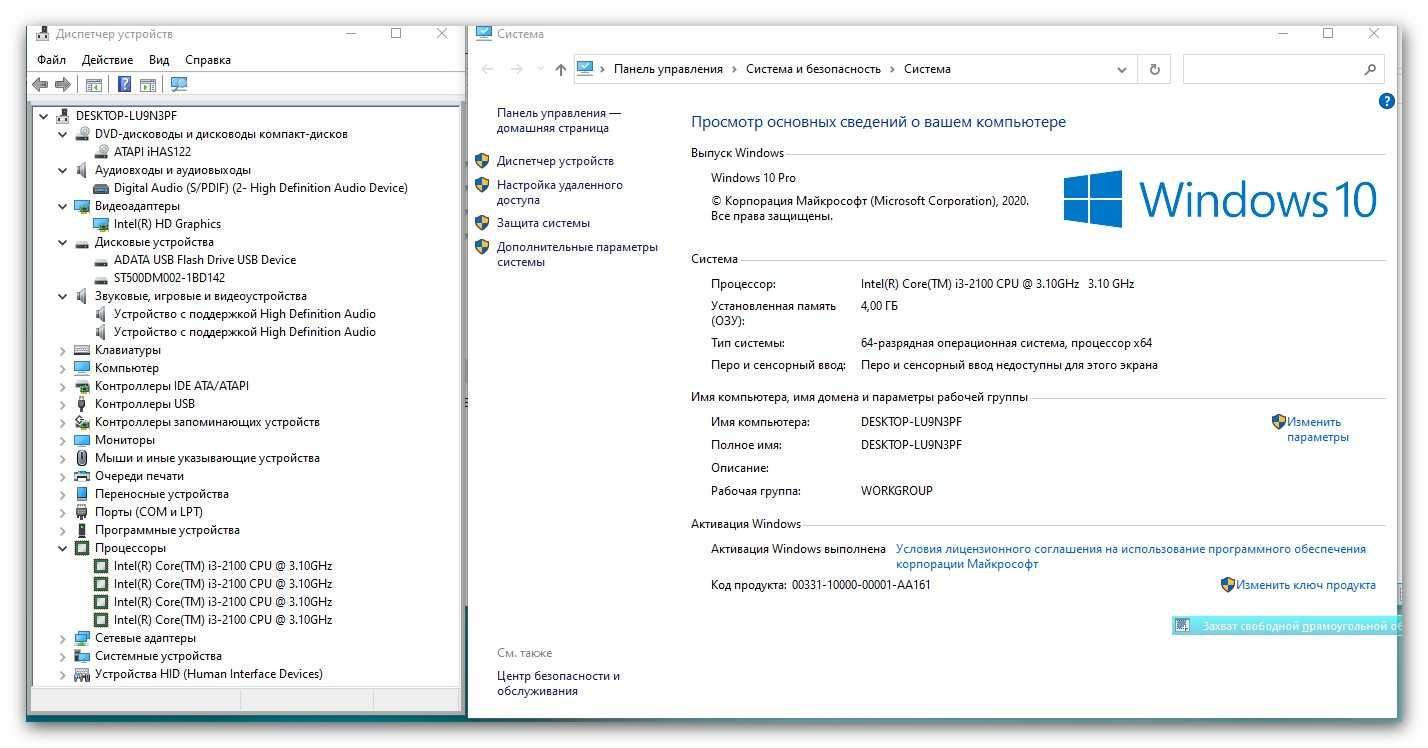Click the Refresh button beside the address bar
1428x748 pixels.
[x=1154, y=69]
